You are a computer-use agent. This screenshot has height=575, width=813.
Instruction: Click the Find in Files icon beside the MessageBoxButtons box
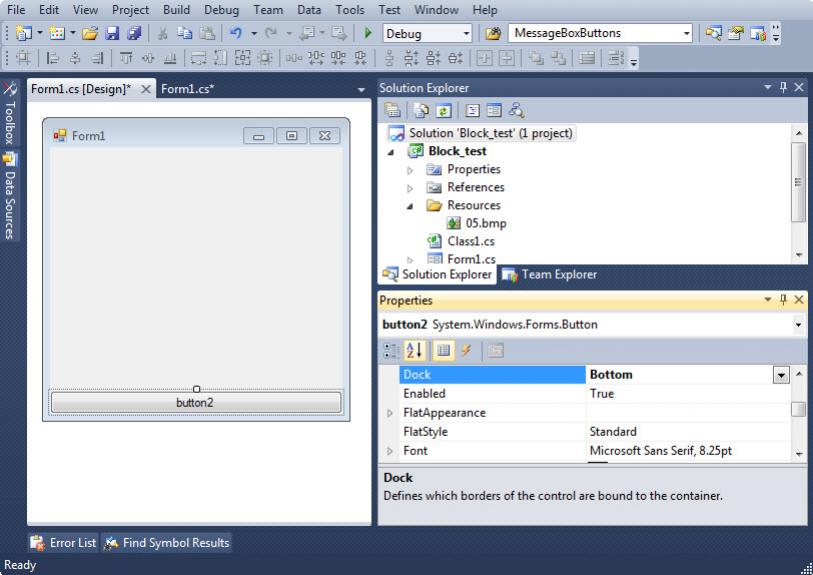click(x=493, y=34)
